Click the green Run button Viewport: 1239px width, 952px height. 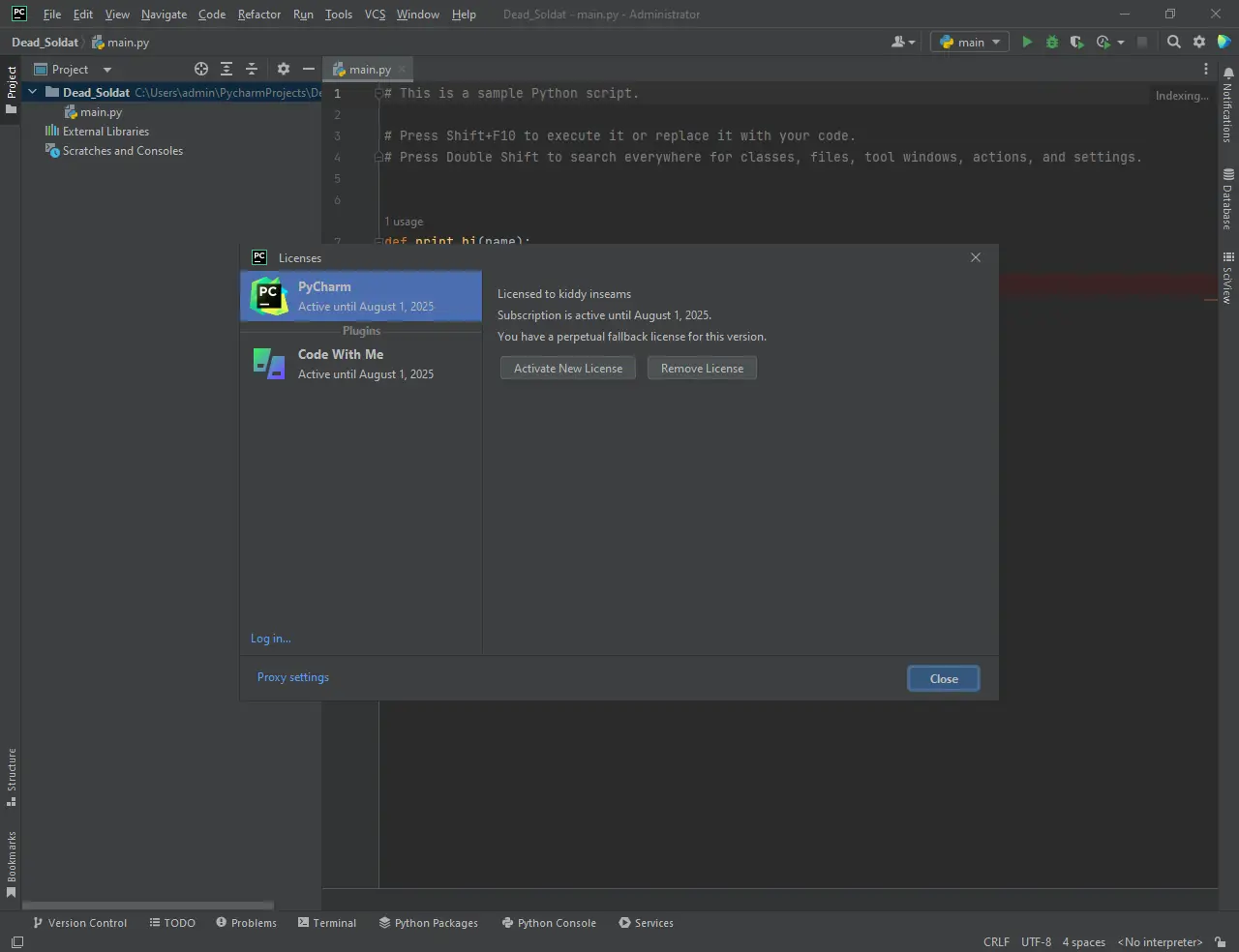[1027, 42]
